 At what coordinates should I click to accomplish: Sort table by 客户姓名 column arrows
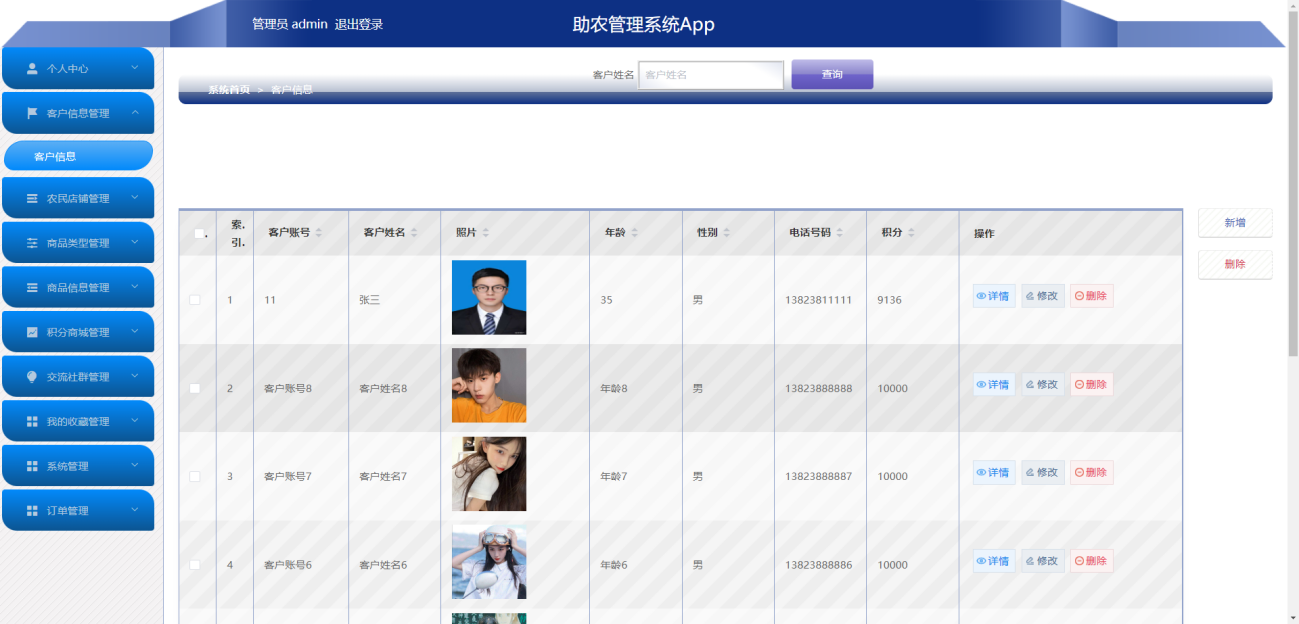[414, 233]
